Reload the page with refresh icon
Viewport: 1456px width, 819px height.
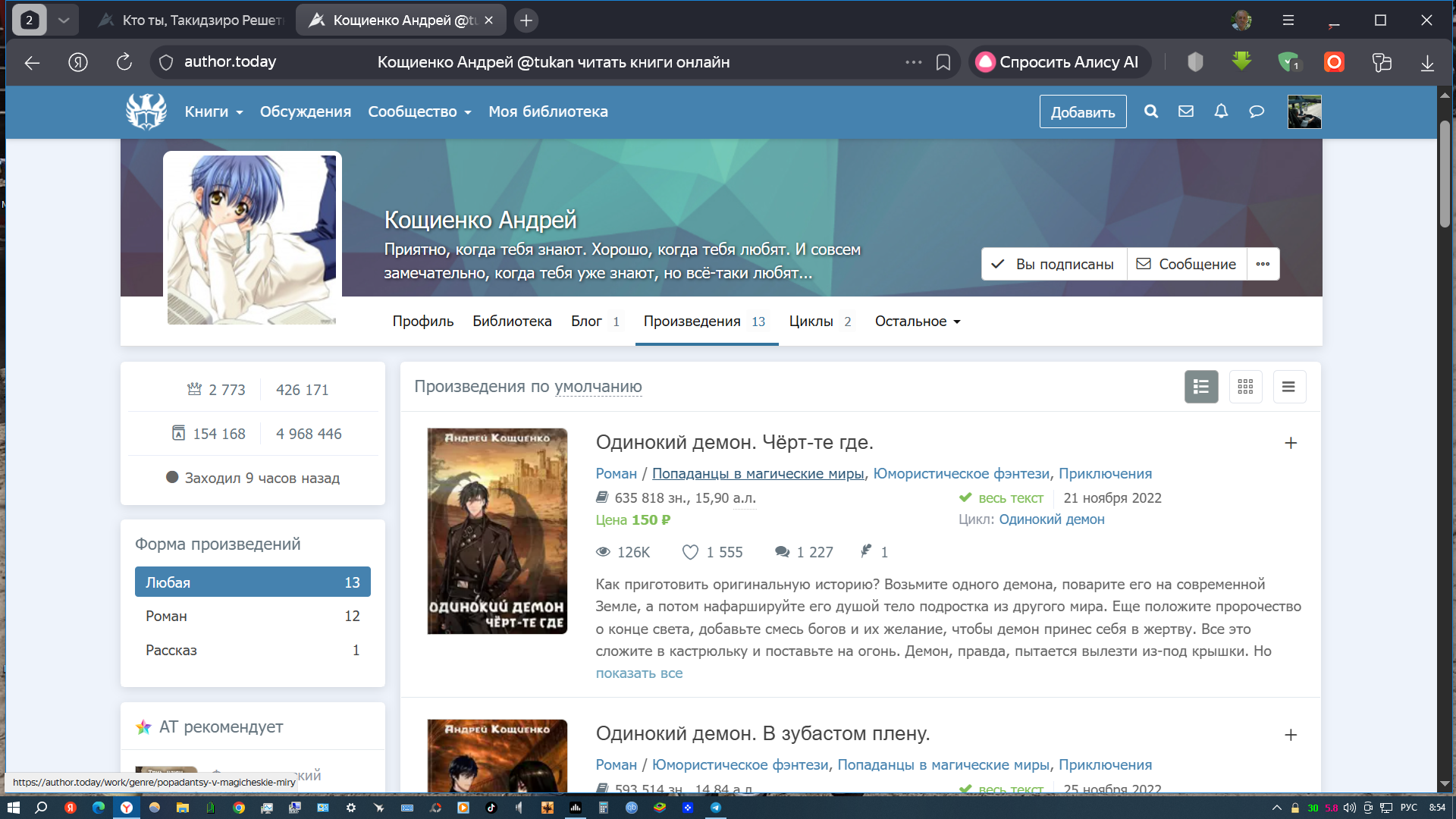(x=124, y=62)
